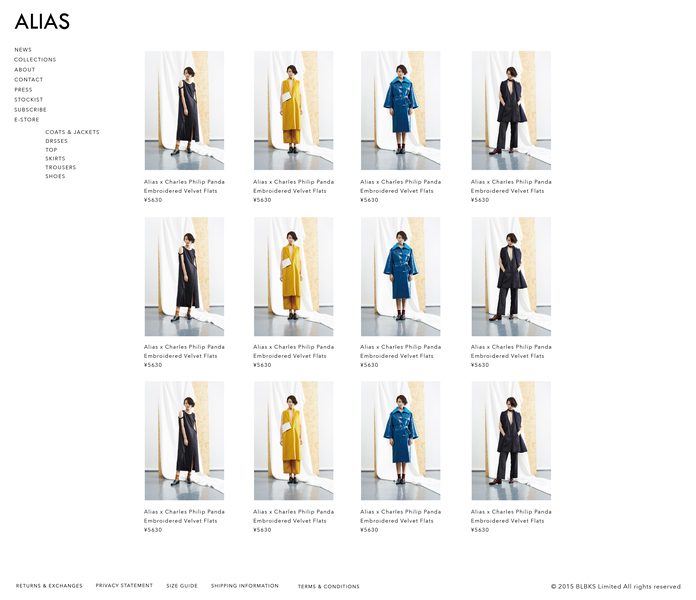This screenshot has width=696, height=600.
Task: Open second-row blue coat product image
Action: point(400,276)
